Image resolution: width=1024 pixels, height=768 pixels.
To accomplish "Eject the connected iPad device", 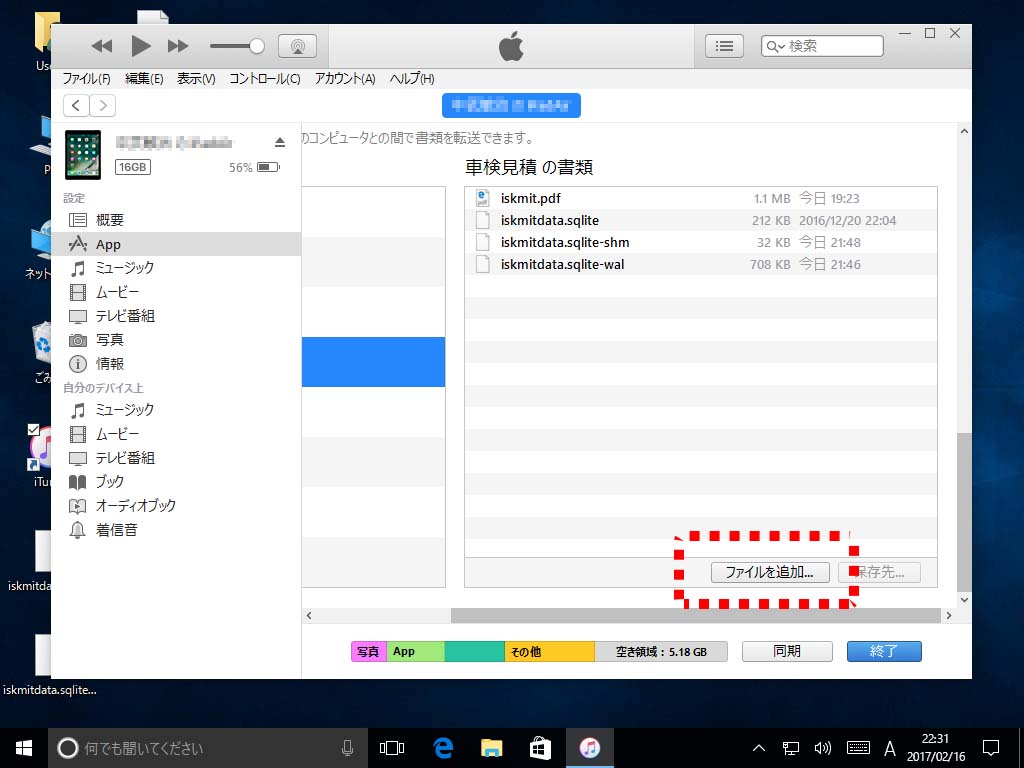I will pyautogui.click(x=280, y=142).
